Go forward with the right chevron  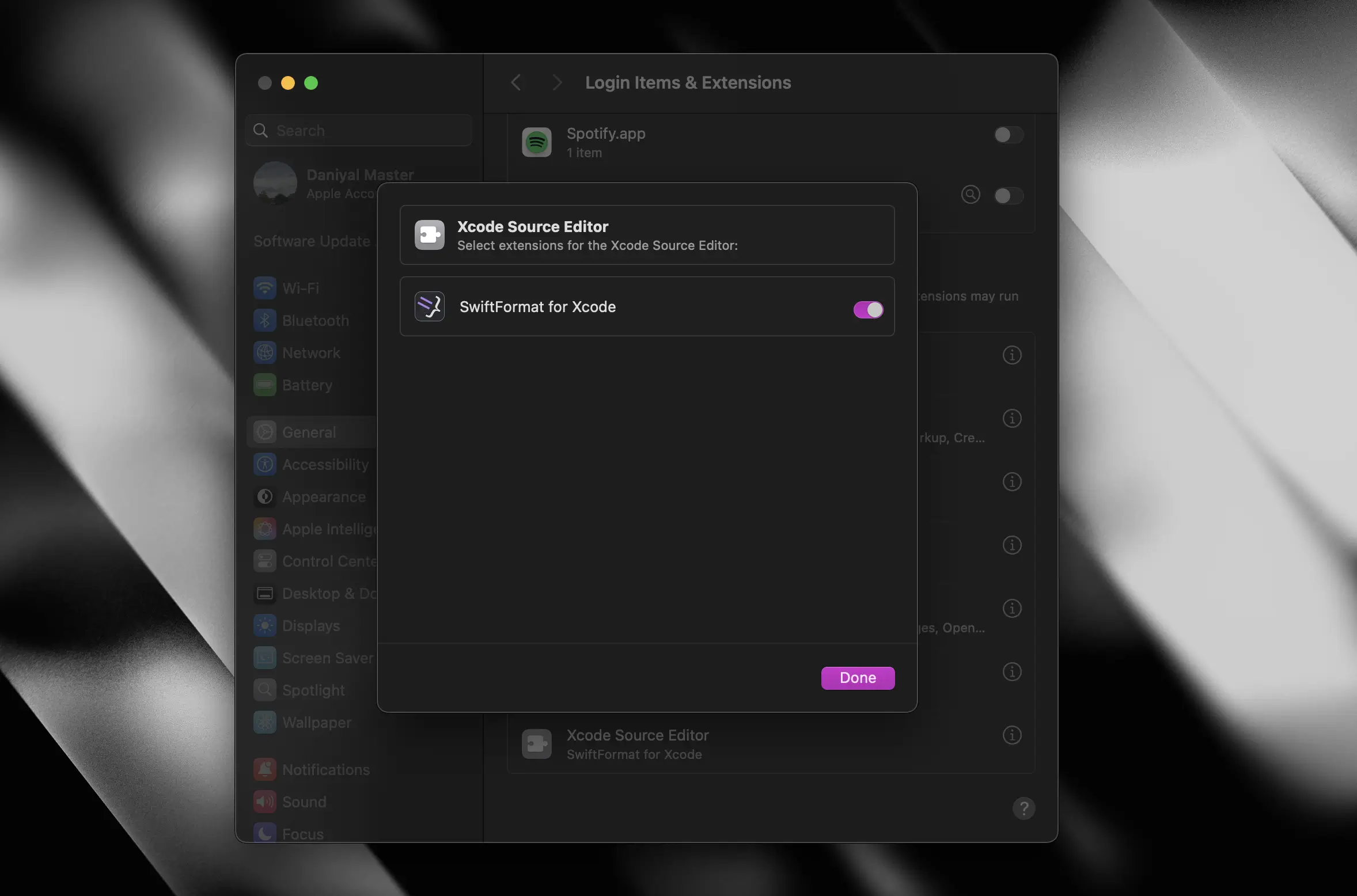tap(556, 83)
